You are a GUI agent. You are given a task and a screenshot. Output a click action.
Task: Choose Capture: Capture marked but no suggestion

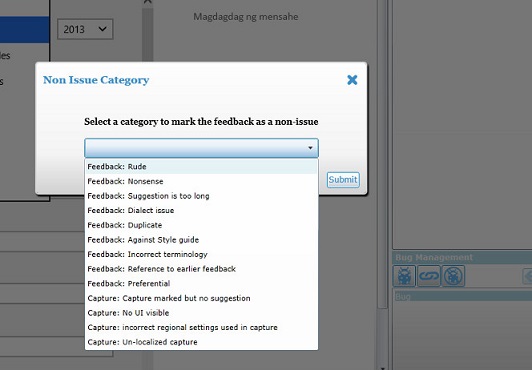pyautogui.click(x=202, y=298)
